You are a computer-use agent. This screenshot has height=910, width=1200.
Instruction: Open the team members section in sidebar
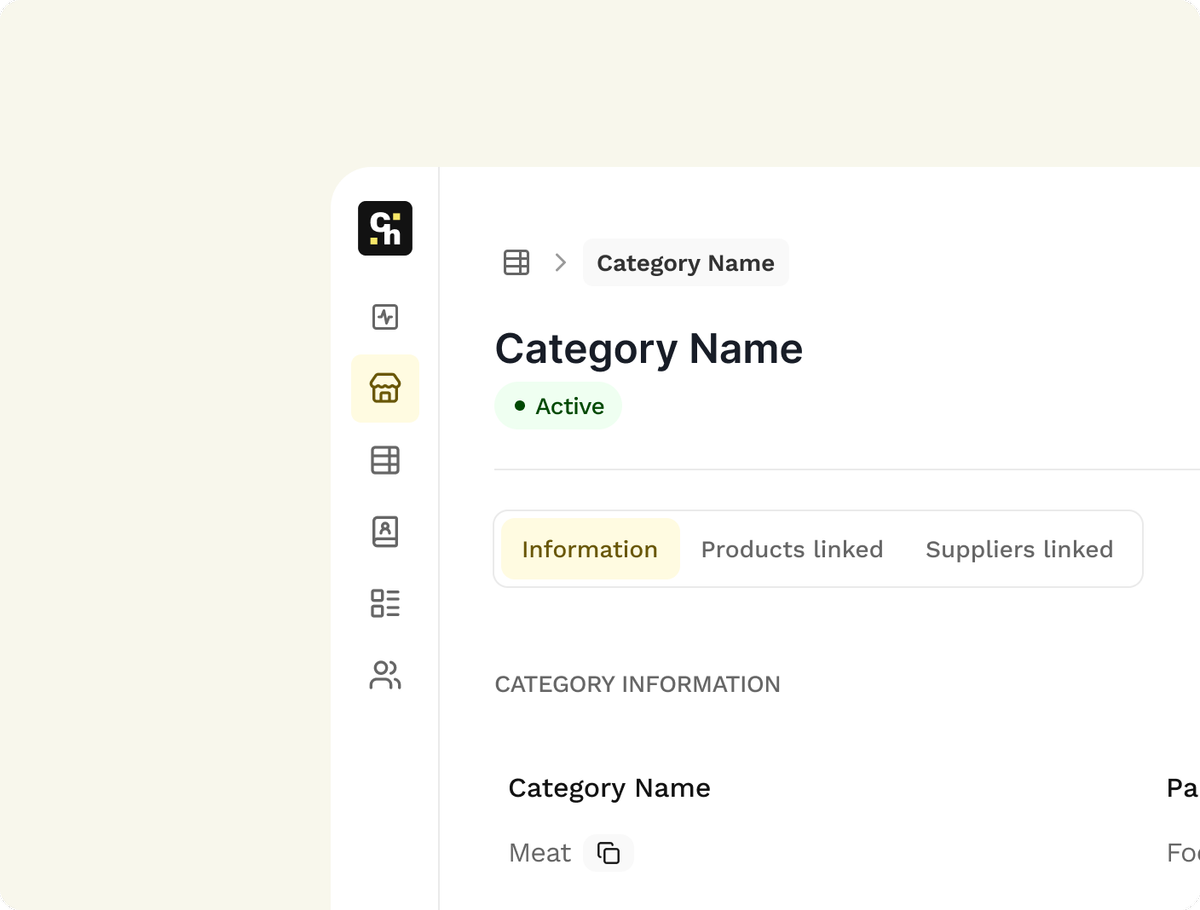(x=385, y=676)
